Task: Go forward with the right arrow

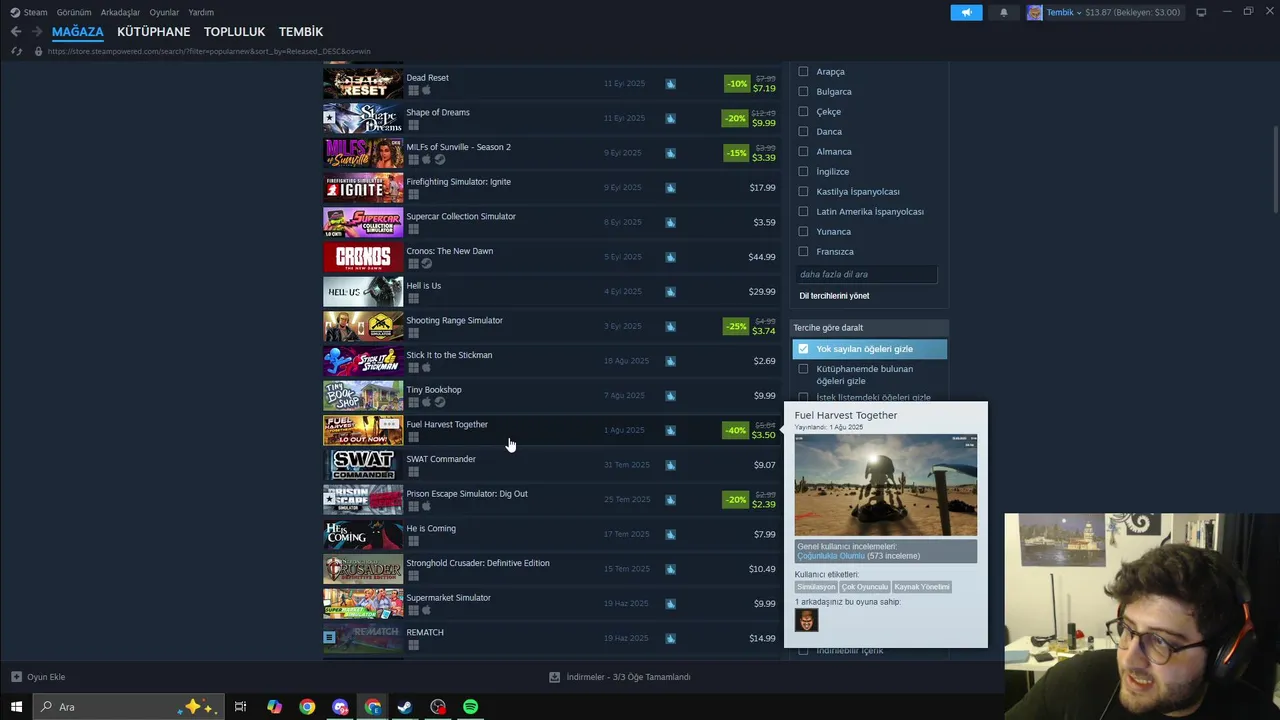Action: [37, 32]
